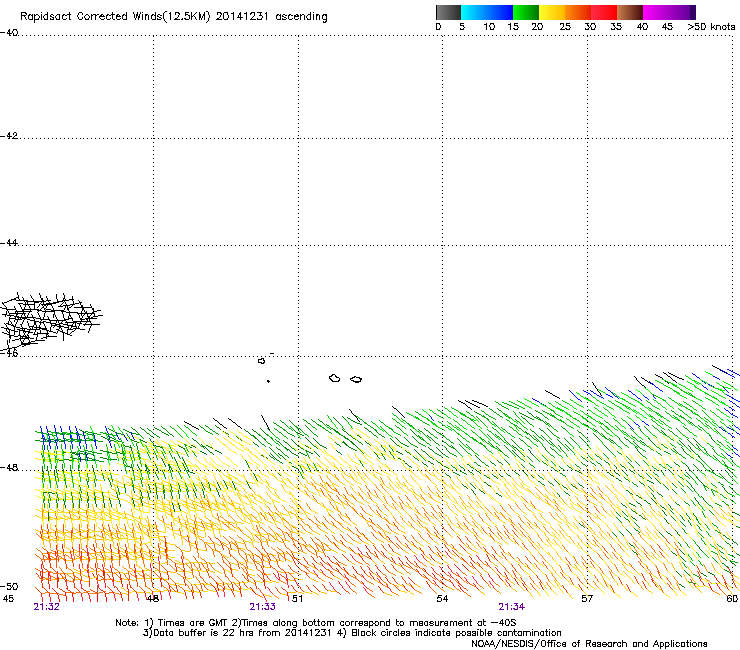Click the '>50 knots' legend label

coord(711,27)
